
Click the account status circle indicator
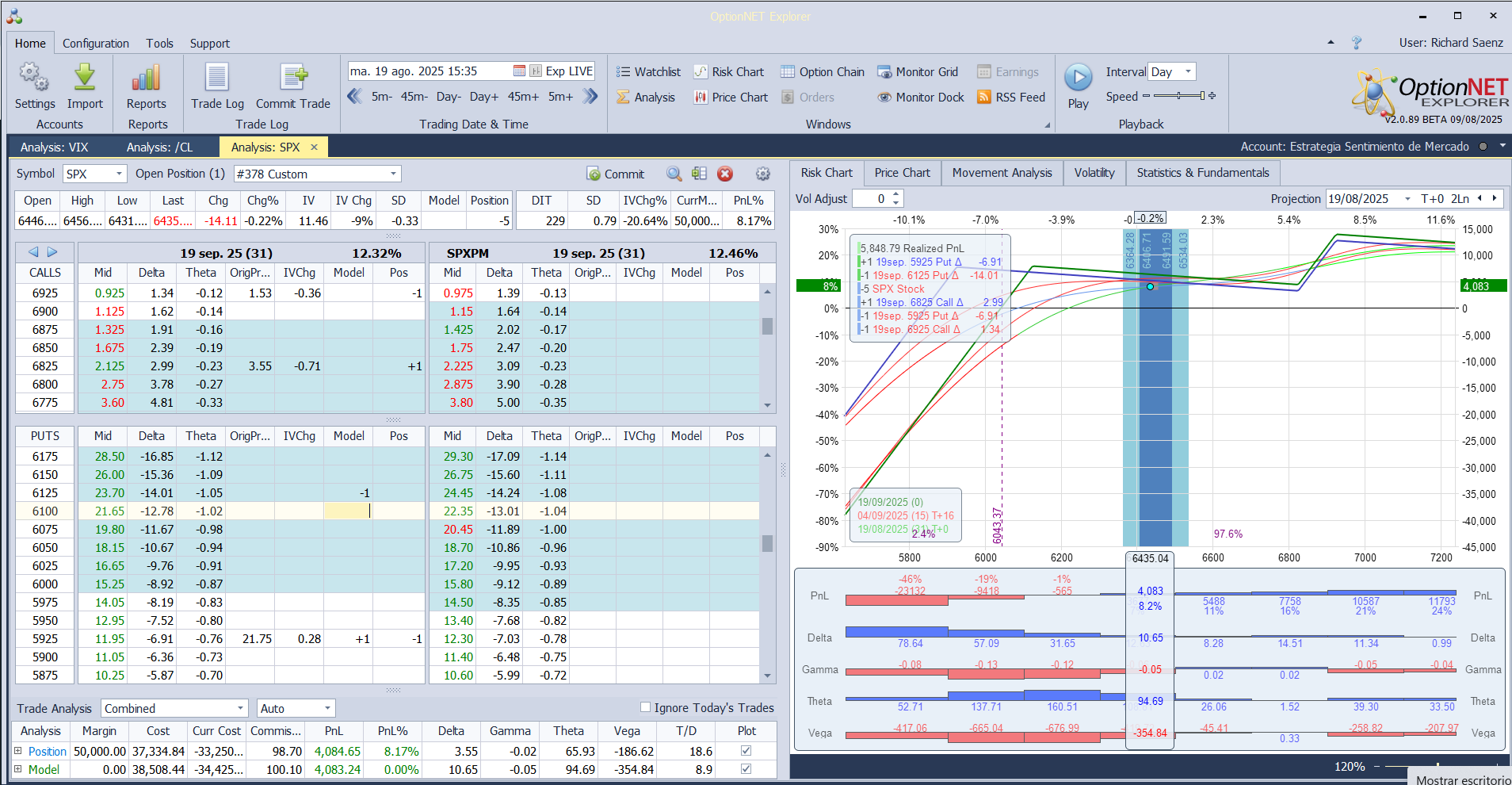[x=1483, y=147]
